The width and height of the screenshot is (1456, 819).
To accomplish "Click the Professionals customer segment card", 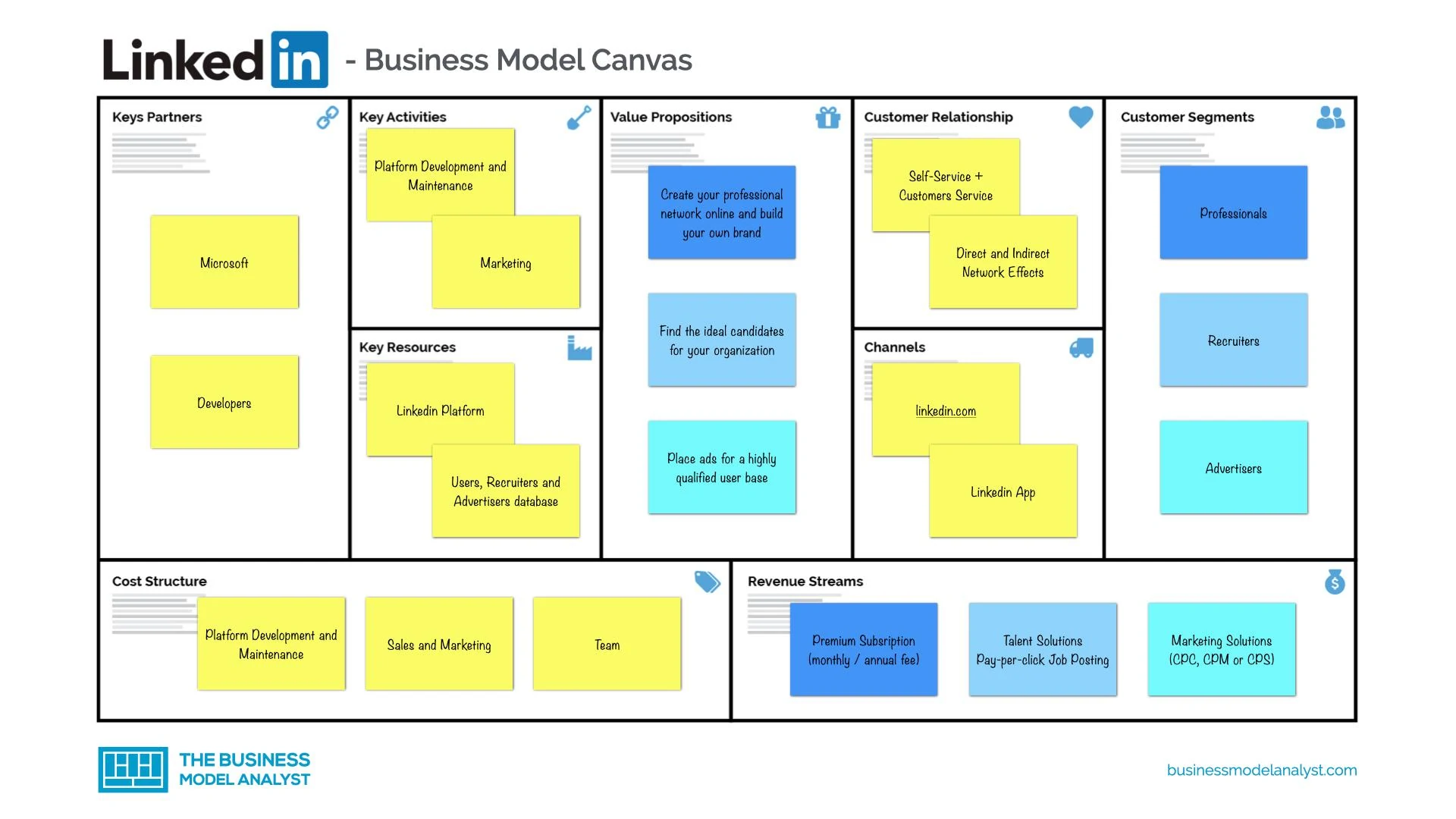I will (x=1233, y=213).
